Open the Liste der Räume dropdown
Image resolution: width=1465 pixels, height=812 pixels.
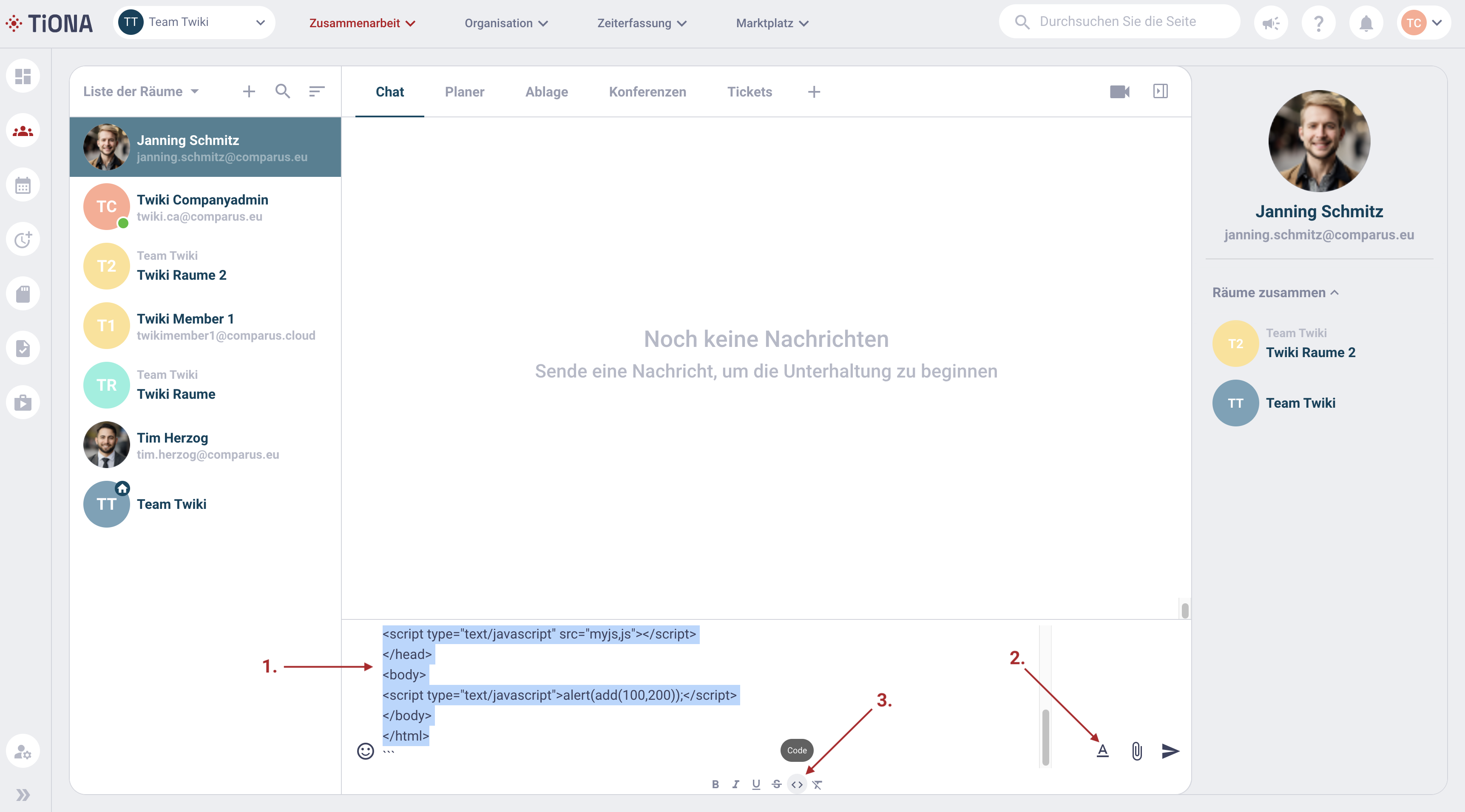click(x=141, y=91)
